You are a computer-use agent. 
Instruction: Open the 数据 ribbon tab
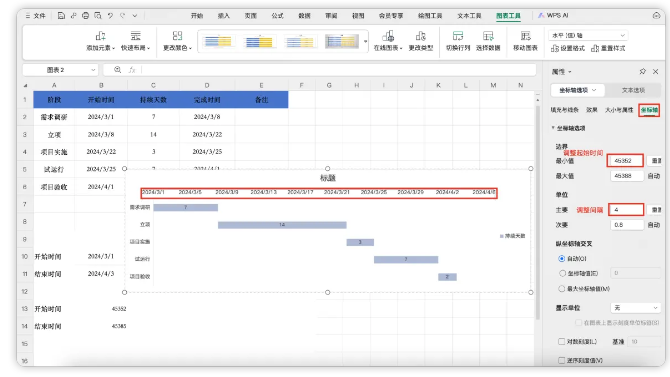tap(304, 15)
